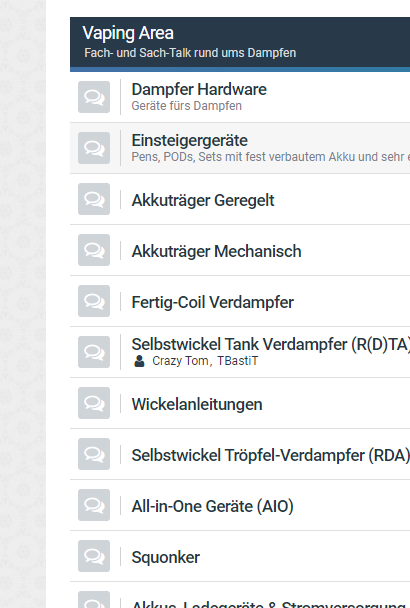Open the Wickelanleitungen forum
410x608 pixels.
click(x=197, y=404)
